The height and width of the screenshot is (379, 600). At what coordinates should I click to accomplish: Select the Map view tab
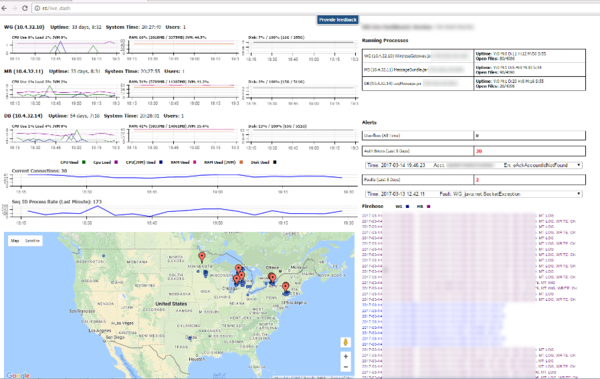click(15, 241)
